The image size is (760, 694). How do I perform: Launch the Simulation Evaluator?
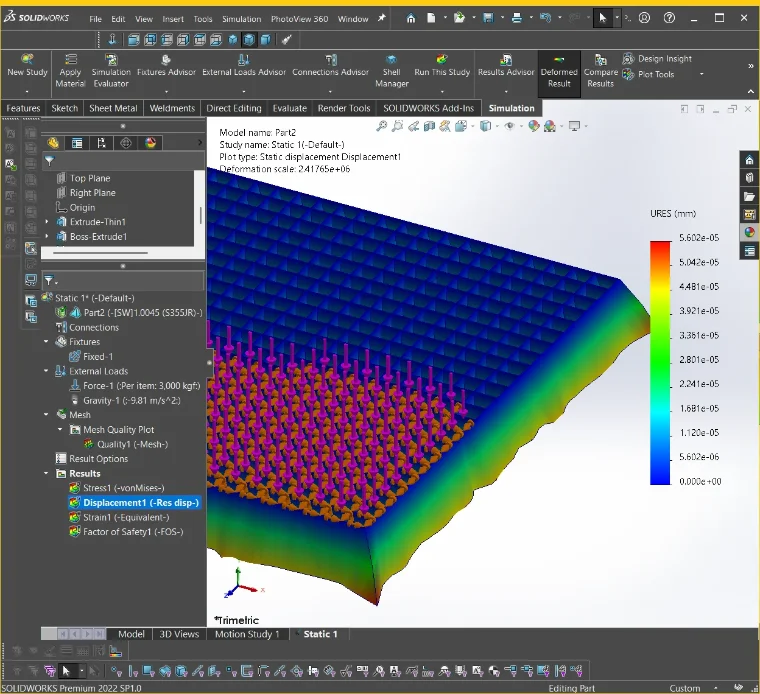pos(111,71)
